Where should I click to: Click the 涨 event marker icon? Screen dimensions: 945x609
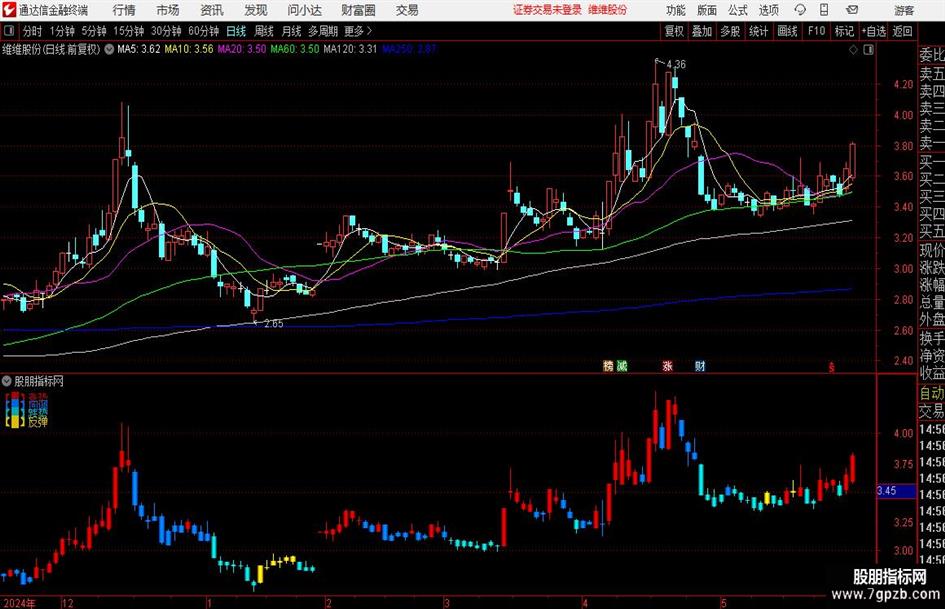click(667, 366)
